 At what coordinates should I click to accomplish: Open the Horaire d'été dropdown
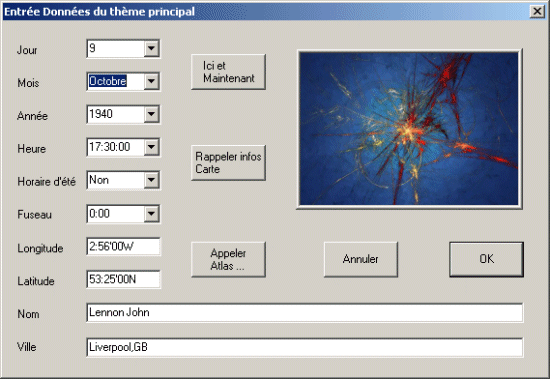(151, 180)
